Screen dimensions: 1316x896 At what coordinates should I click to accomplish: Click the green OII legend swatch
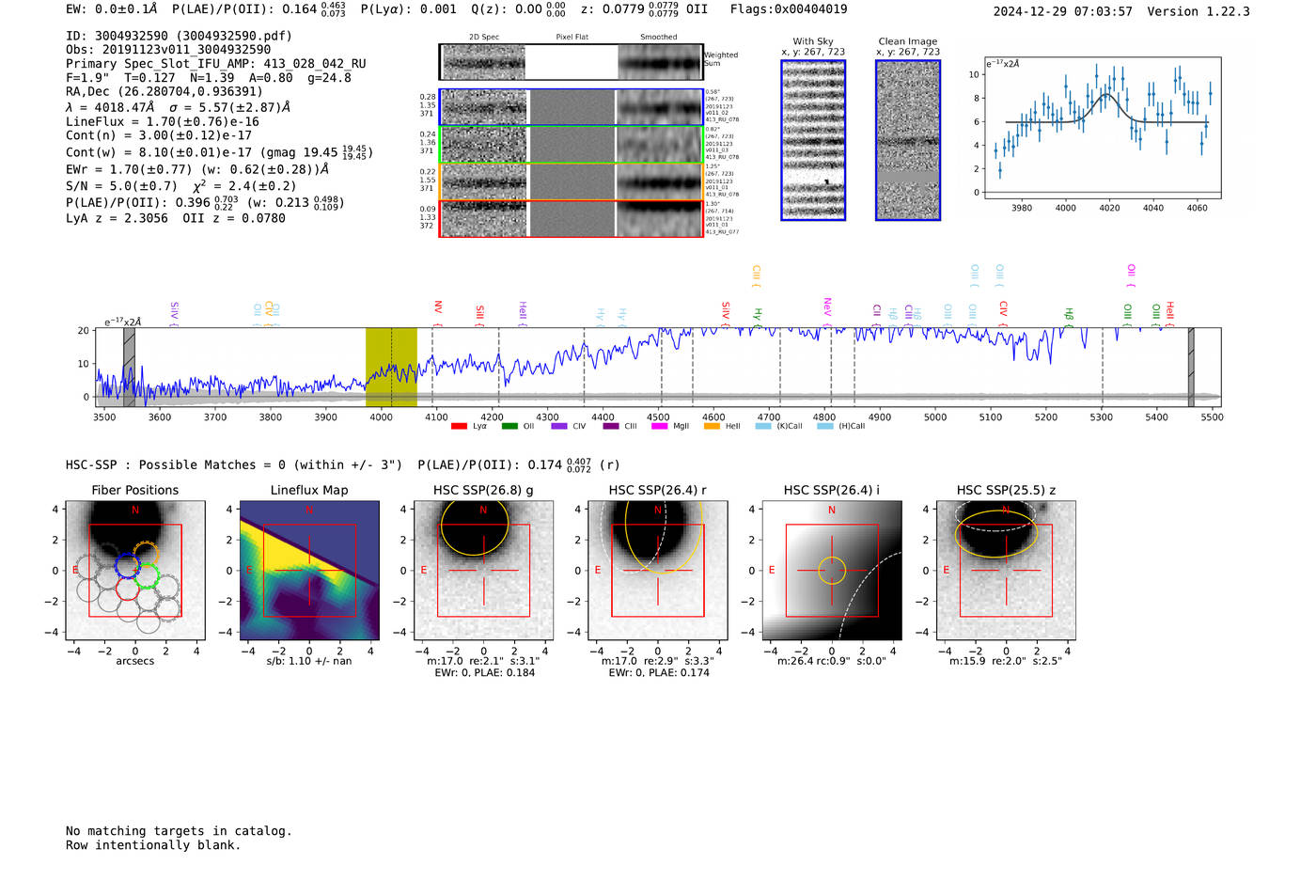[x=509, y=426]
